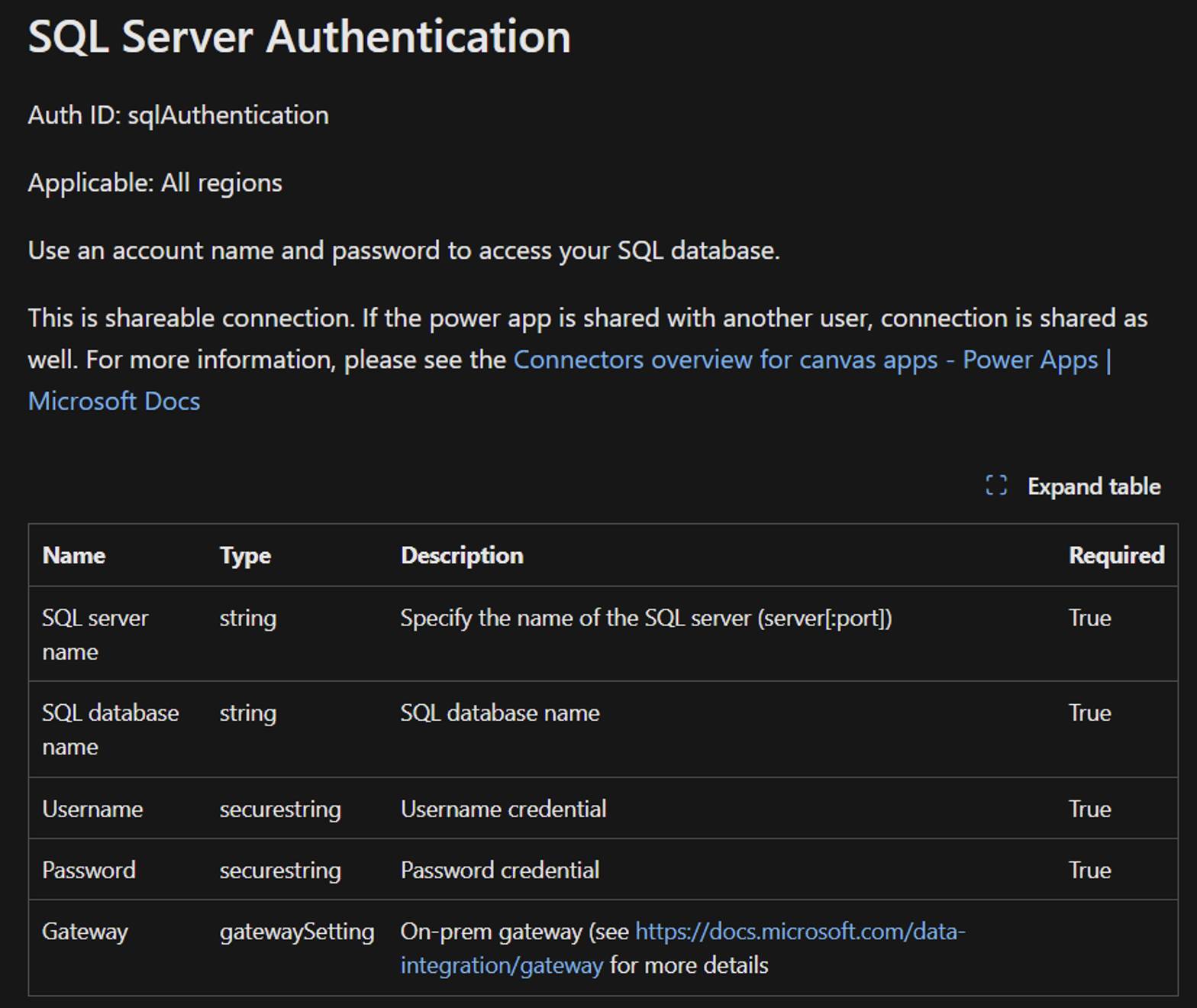The width and height of the screenshot is (1197, 1008).
Task: Click securestring type in Password row
Action: tap(280, 871)
